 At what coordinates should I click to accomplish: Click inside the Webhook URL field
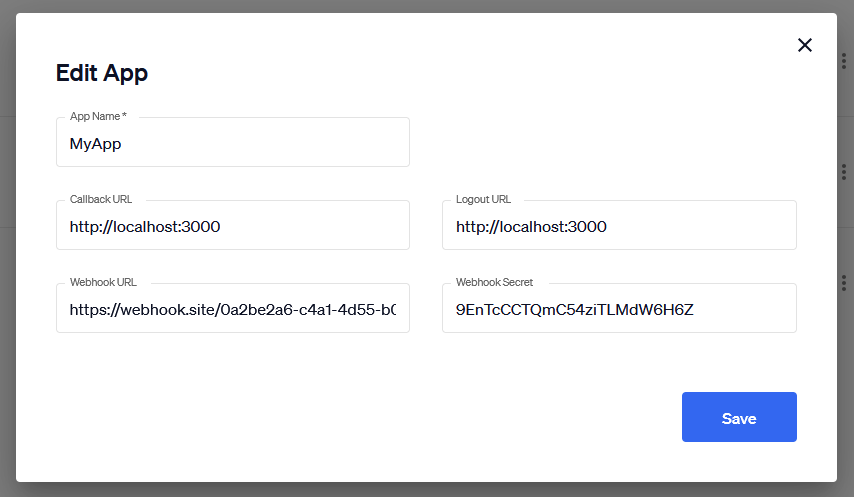click(233, 309)
